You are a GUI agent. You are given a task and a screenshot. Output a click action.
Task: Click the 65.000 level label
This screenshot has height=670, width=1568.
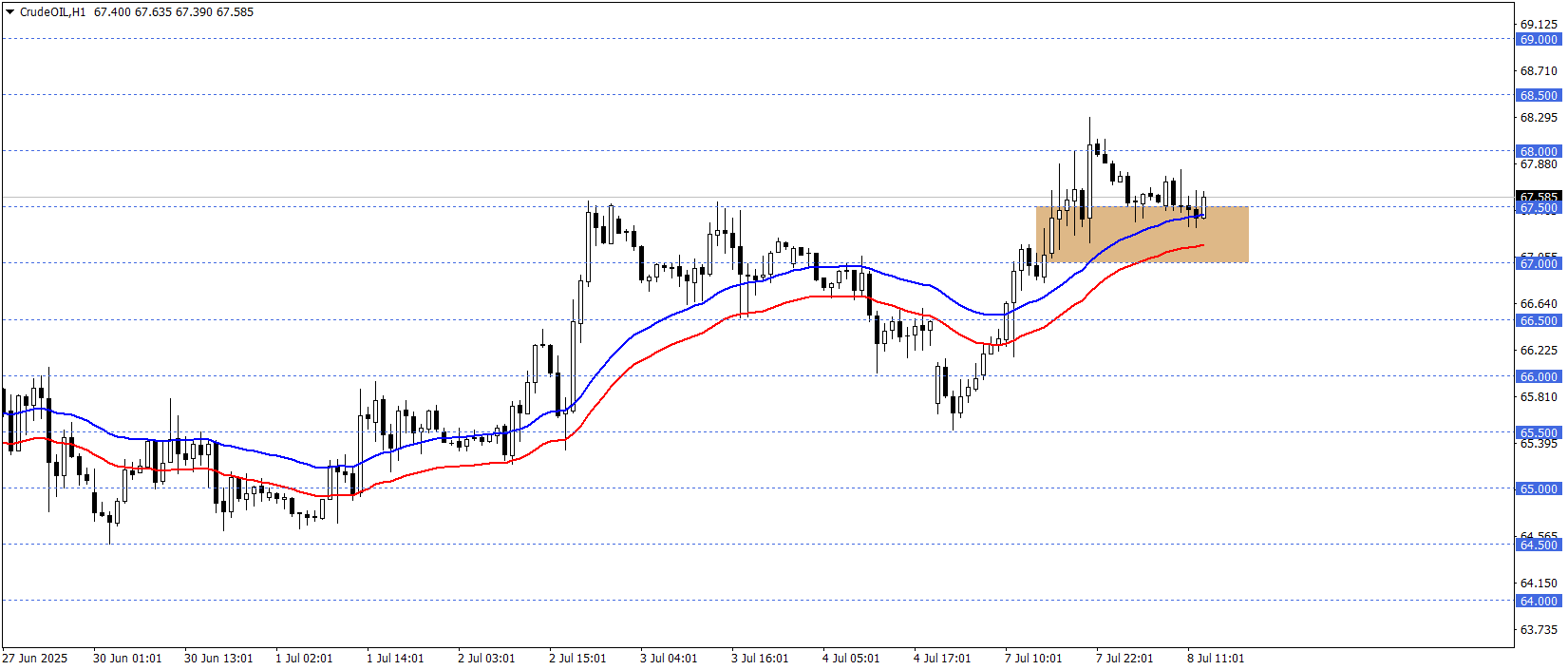point(1539,488)
